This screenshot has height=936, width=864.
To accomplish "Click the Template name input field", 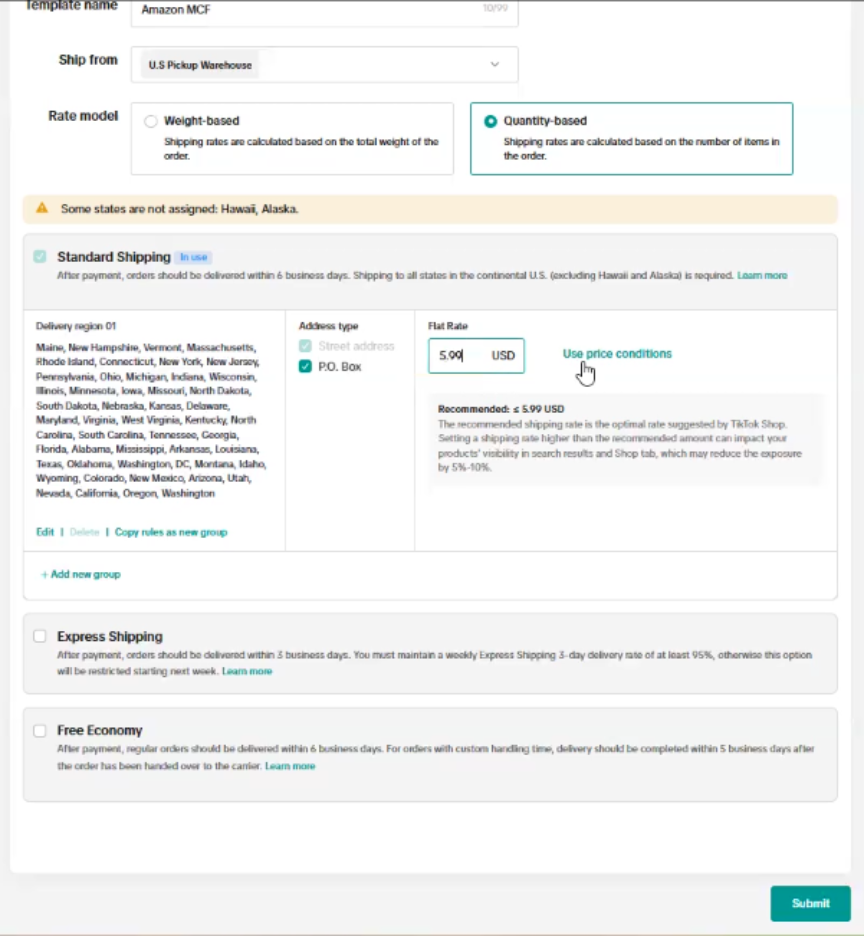I will (x=324, y=10).
